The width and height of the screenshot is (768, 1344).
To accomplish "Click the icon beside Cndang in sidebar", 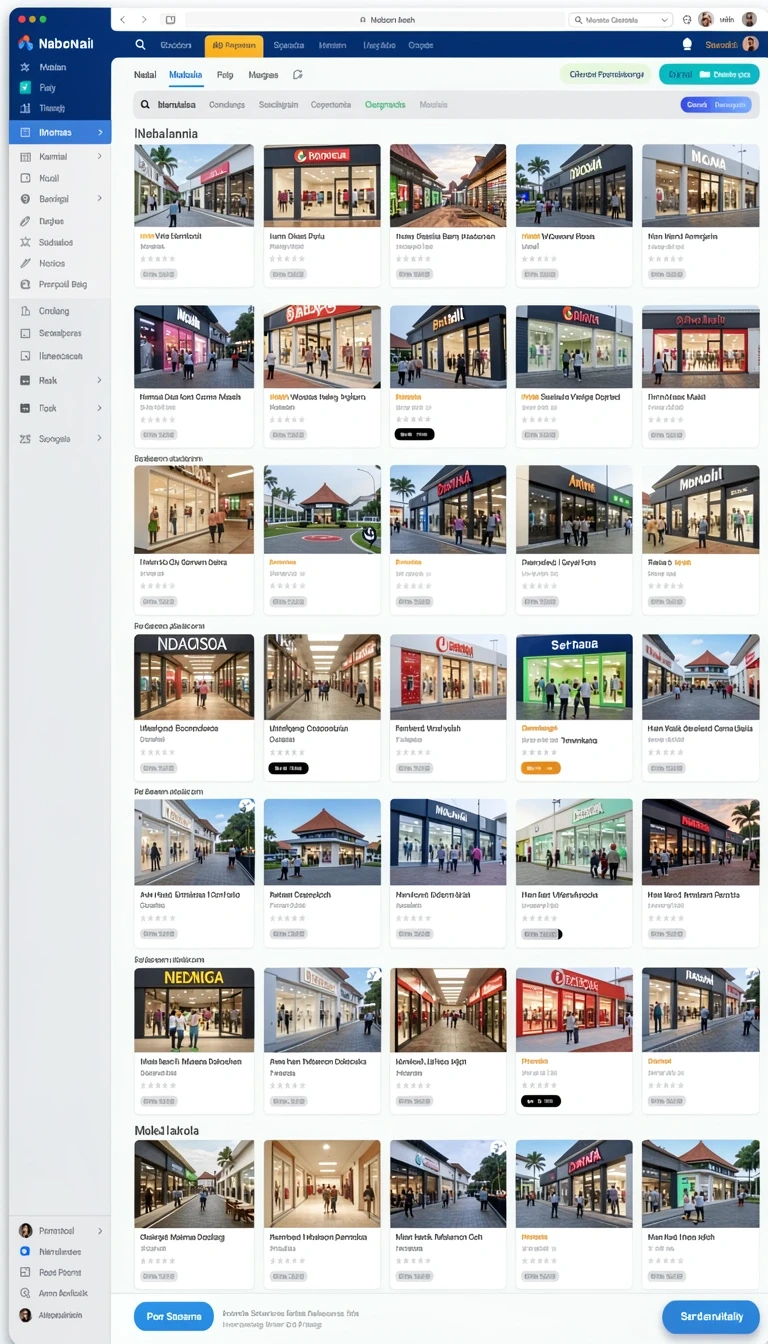I will 25,311.
